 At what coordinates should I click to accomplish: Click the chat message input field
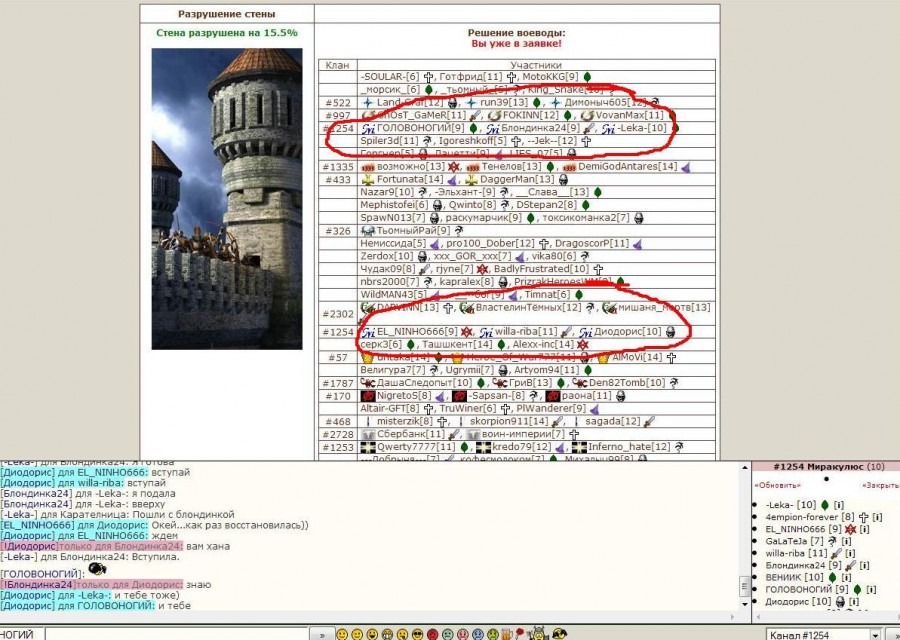177,634
